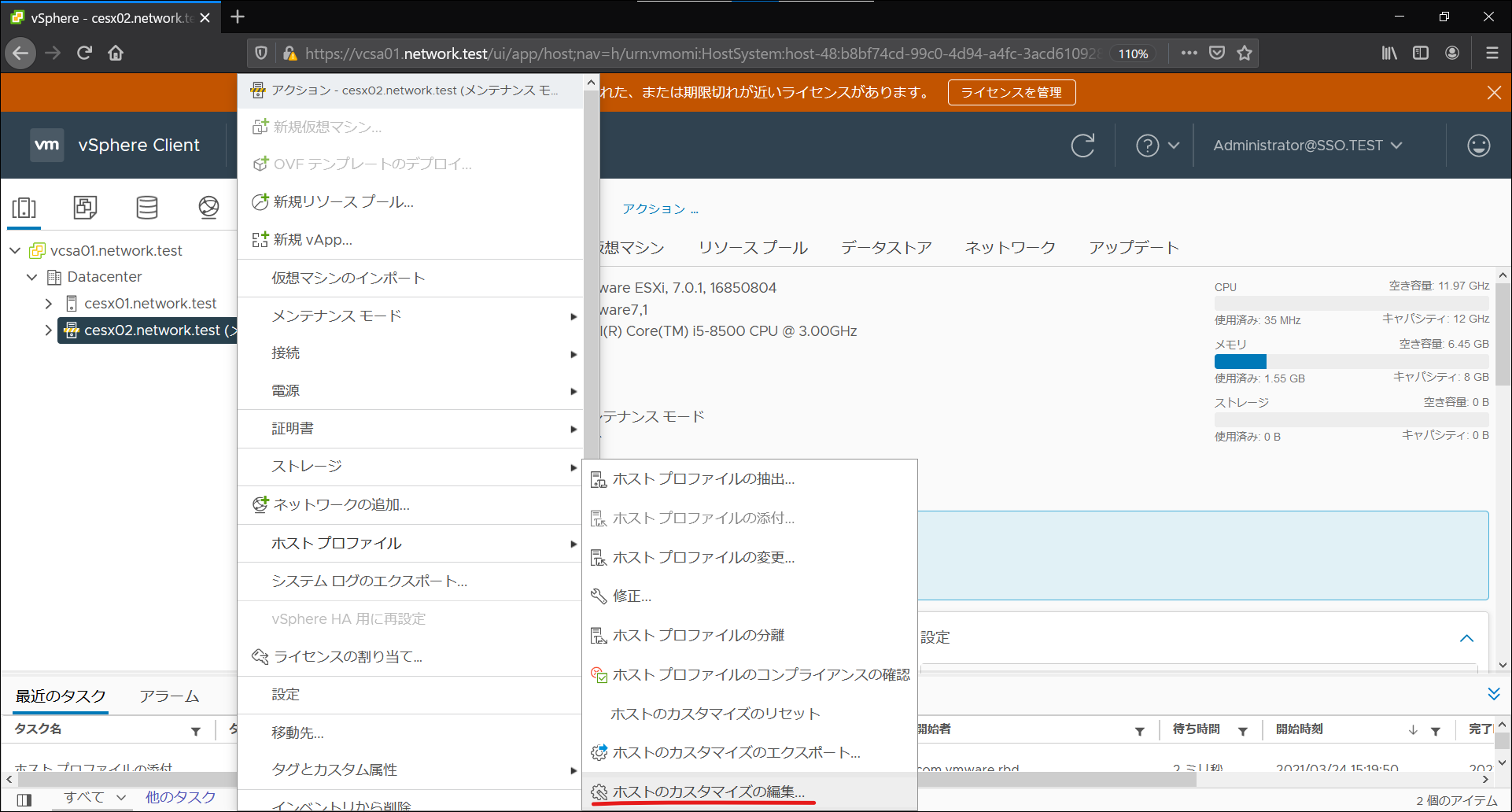Viewport: 1512px width, 812px height.
Task: Sort by 開始時刻 column header
Action: tap(1300, 729)
